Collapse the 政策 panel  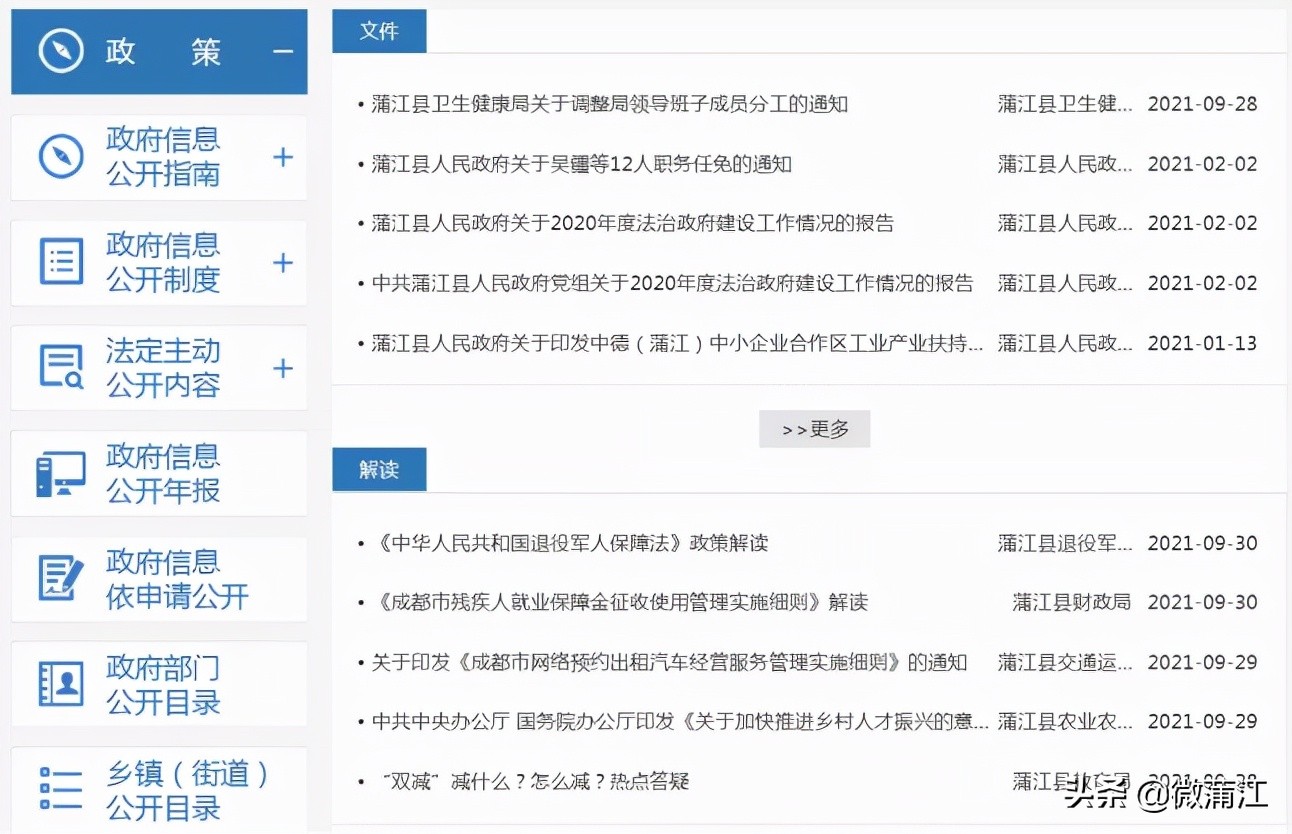click(x=283, y=51)
